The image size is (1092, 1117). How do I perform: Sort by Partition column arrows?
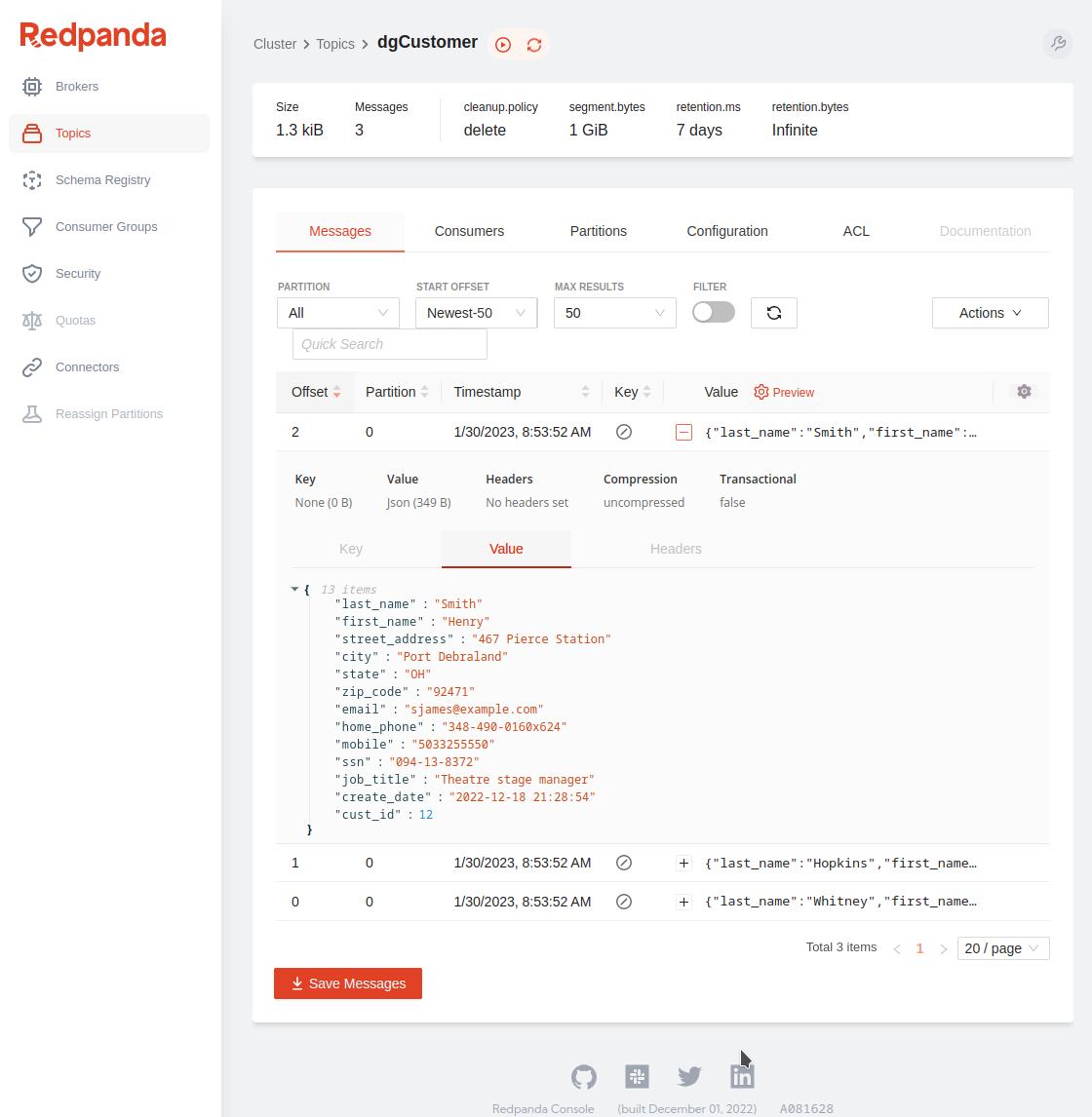pyautogui.click(x=425, y=392)
